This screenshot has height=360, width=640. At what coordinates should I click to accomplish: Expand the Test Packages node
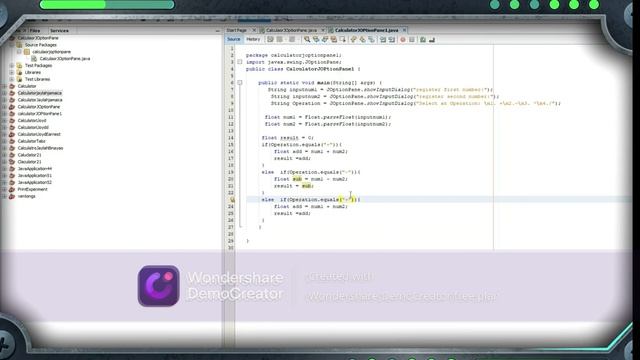click(x=12, y=66)
